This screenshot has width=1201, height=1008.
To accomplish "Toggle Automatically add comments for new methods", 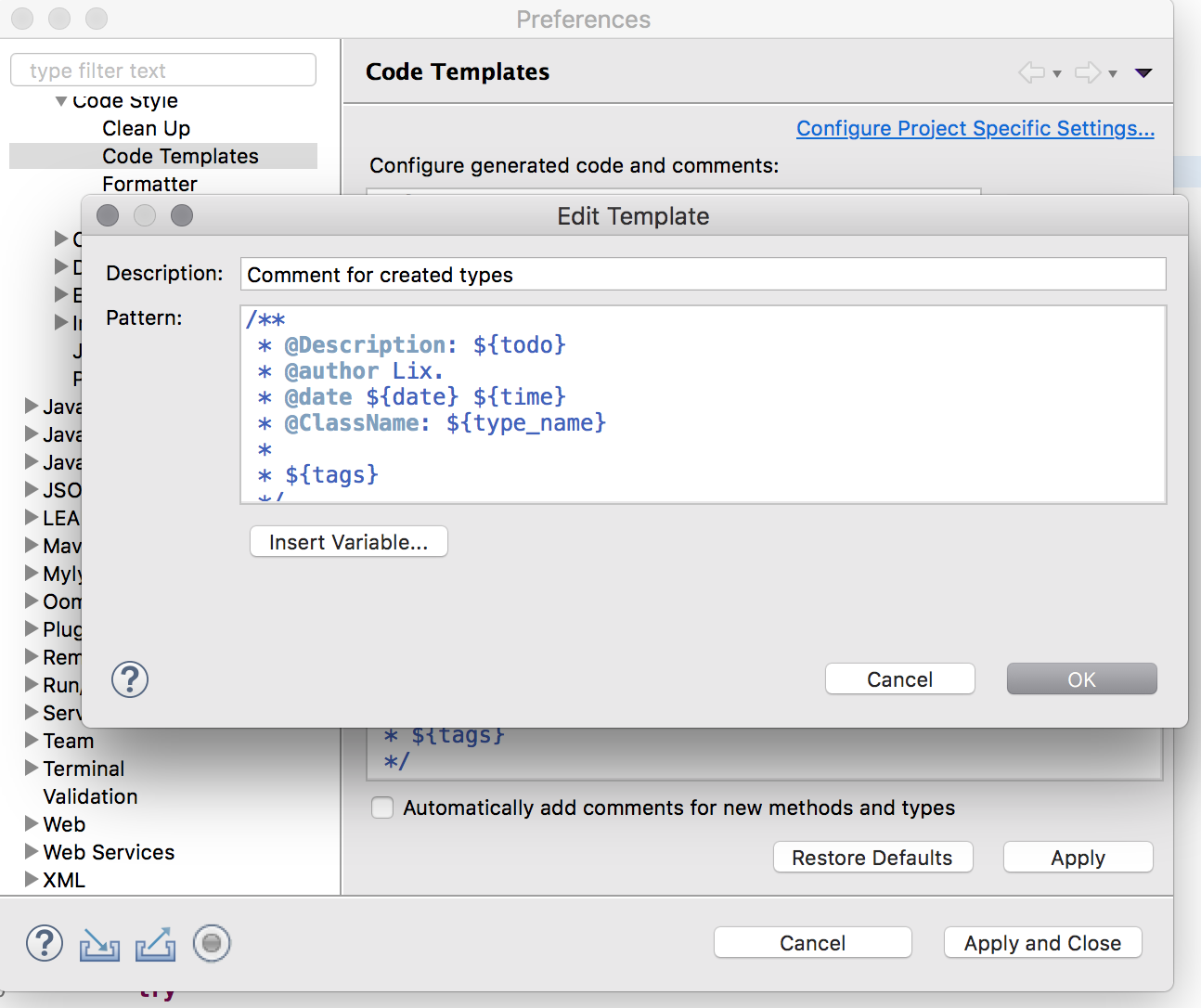I will coord(382,808).
